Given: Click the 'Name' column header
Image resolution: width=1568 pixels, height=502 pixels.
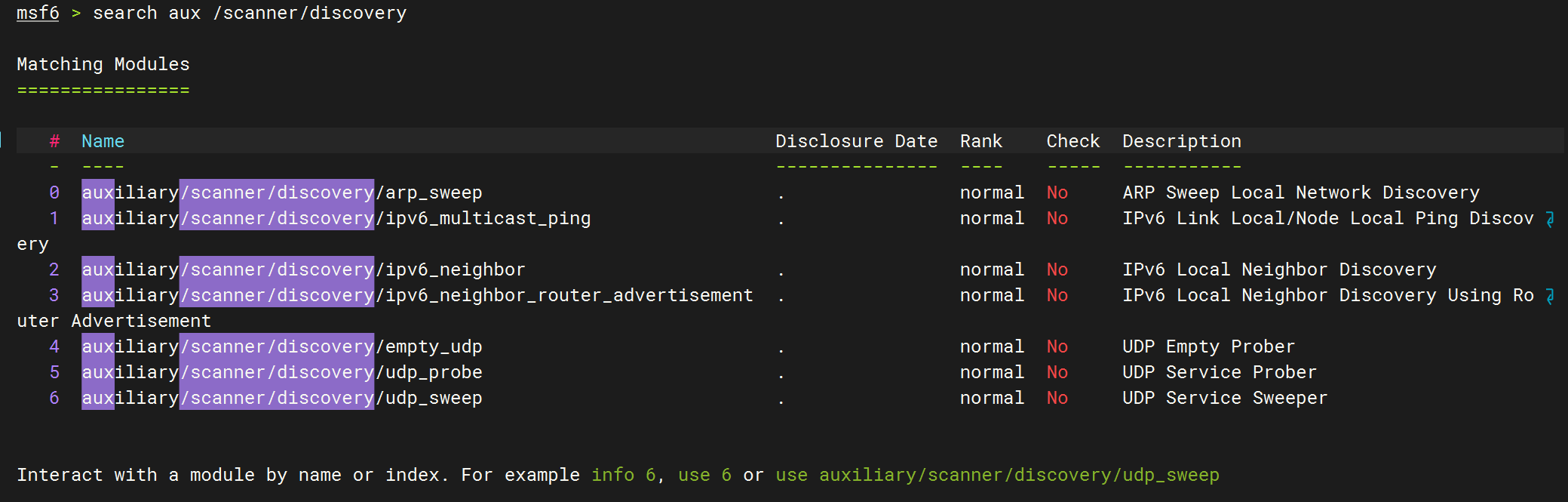Looking at the screenshot, I should pos(103,141).
